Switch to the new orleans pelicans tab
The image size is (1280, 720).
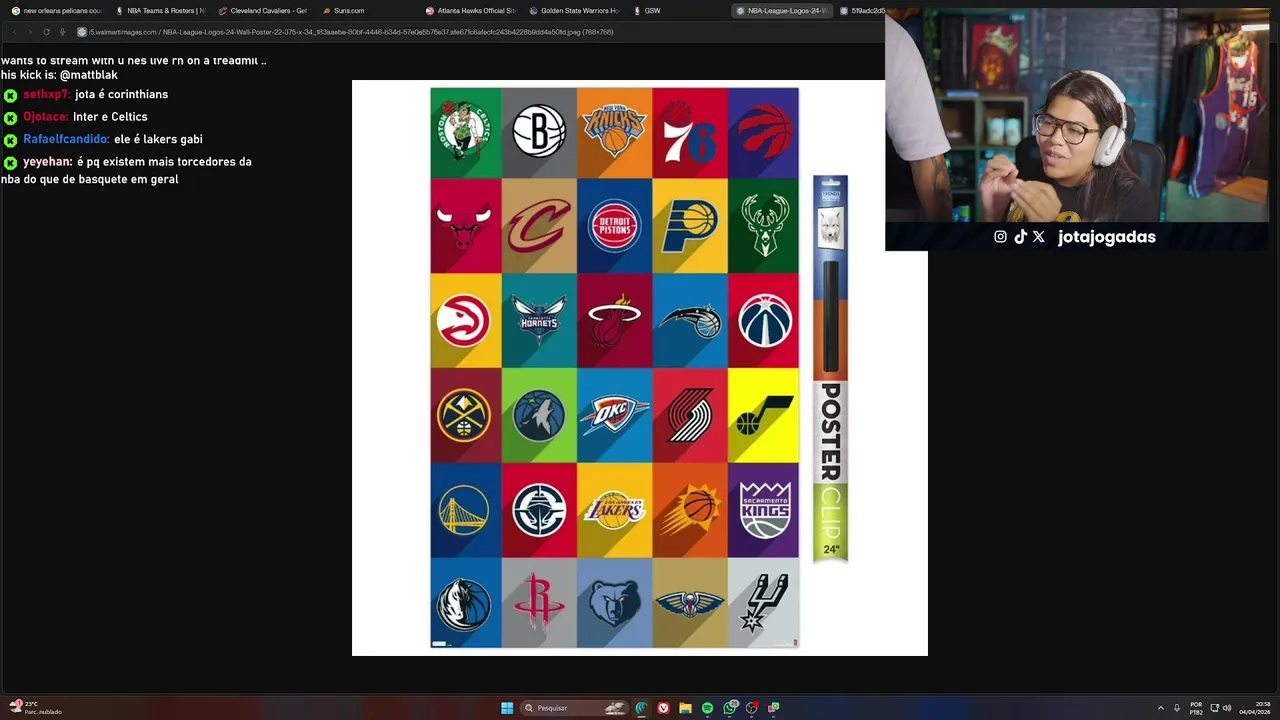click(56, 11)
